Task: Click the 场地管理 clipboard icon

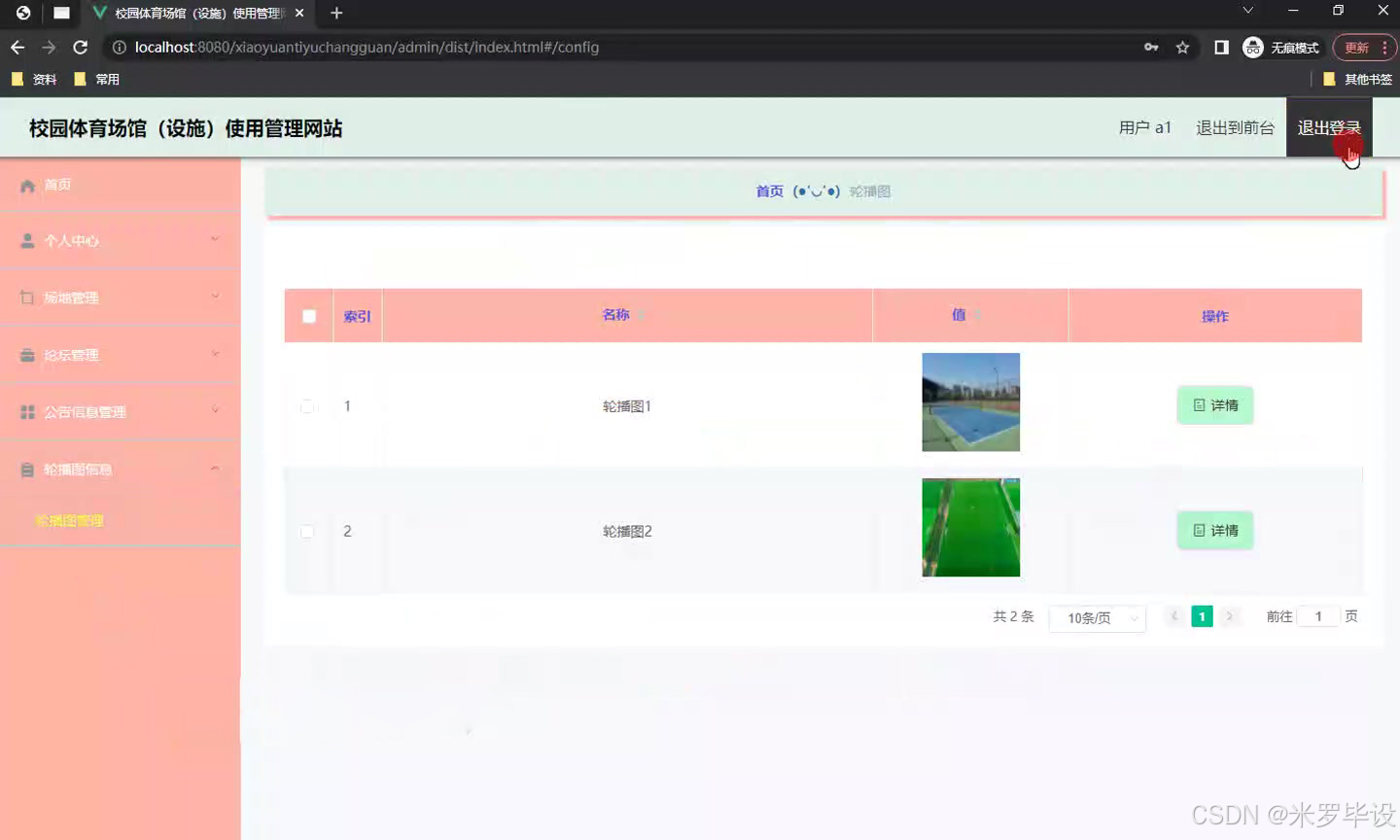Action: click(x=27, y=297)
